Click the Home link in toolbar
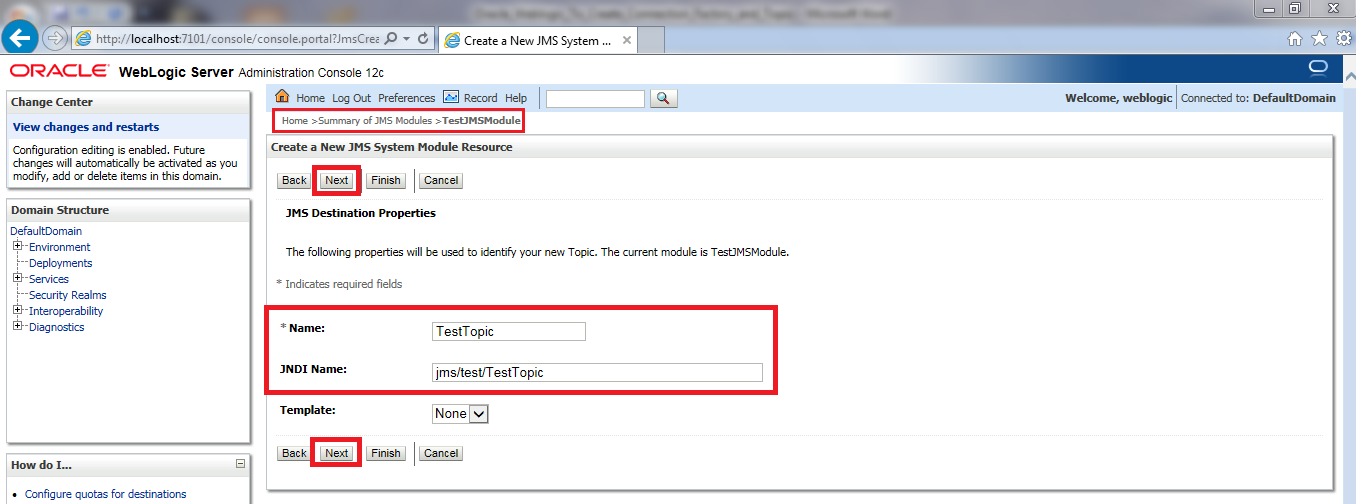Image resolution: width=1356 pixels, height=504 pixels. 310,98
